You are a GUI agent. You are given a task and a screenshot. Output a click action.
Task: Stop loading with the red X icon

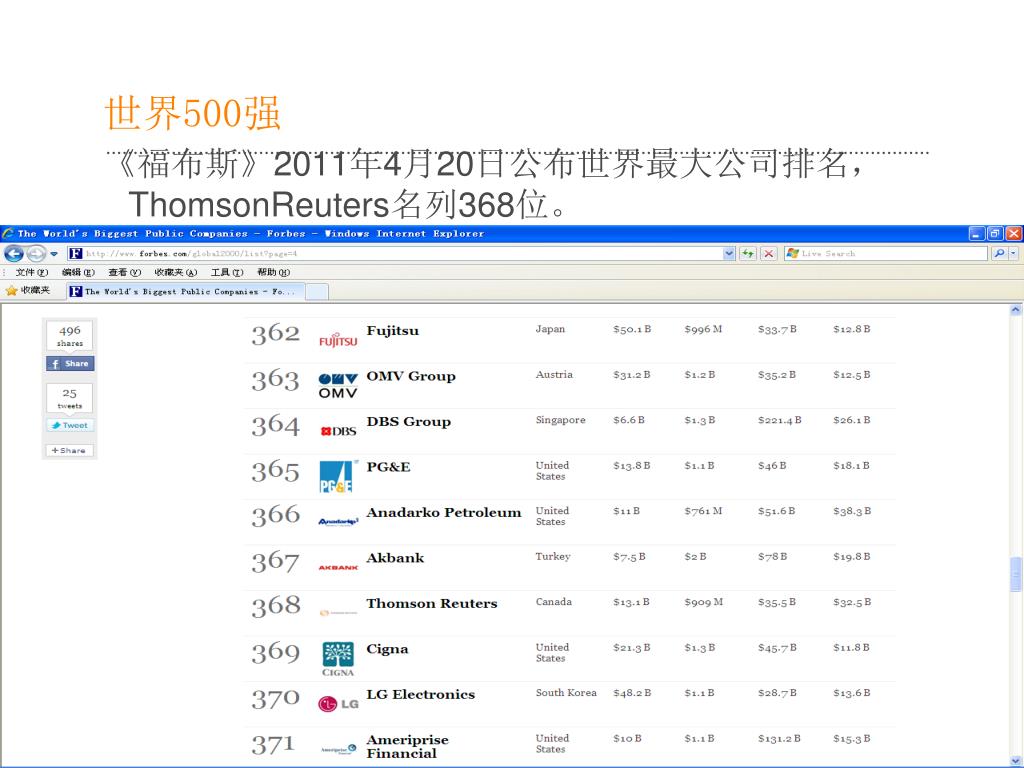tap(769, 253)
